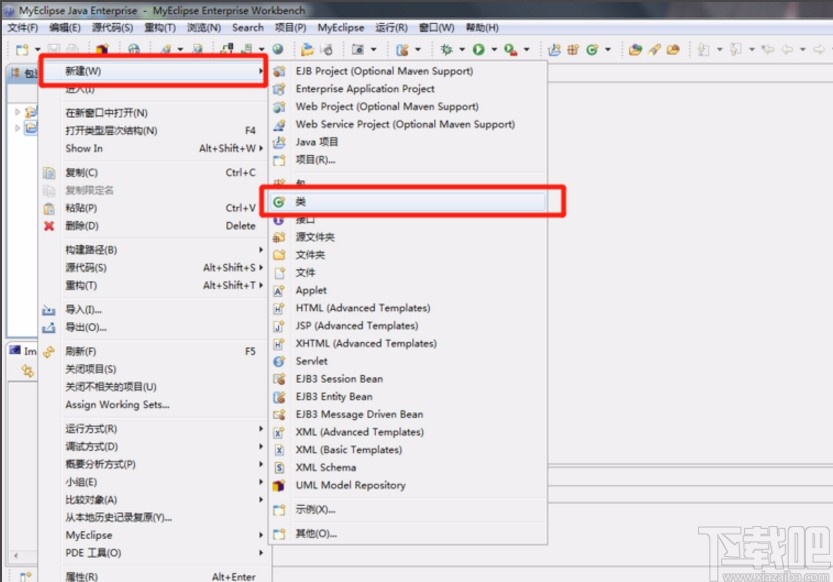Screen dimensions: 833x582
Task: Open 编辑(E) menu
Action: 65,28
